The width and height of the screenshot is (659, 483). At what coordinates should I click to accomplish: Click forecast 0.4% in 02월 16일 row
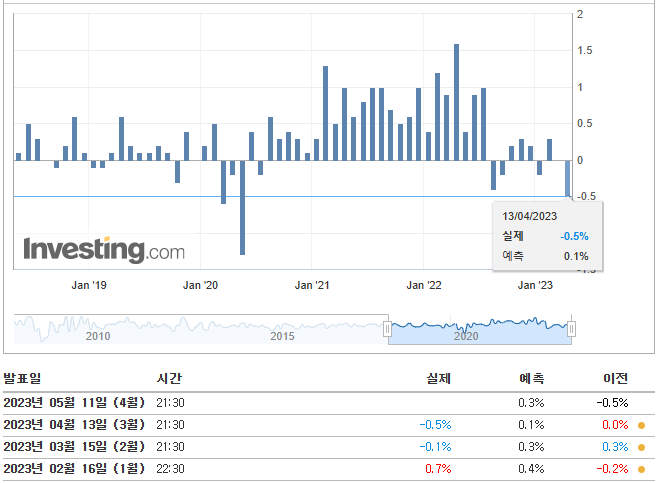(x=531, y=469)
